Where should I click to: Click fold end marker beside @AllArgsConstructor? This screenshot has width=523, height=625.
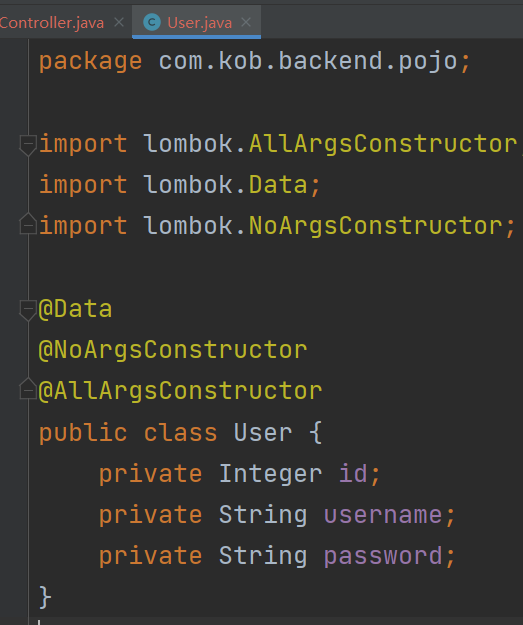28,389
